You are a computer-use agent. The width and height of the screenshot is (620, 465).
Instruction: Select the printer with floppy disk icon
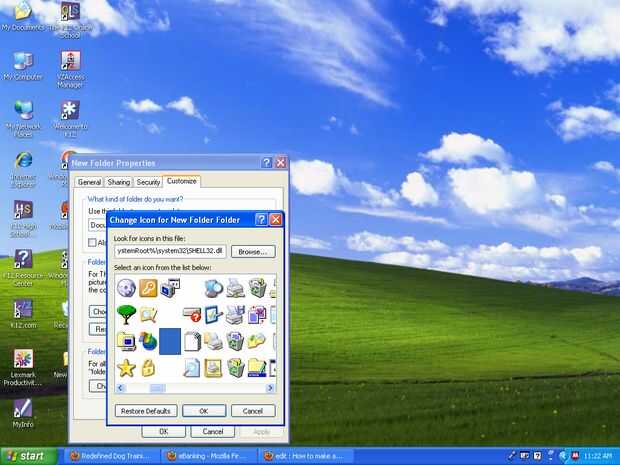(x=235, y=315)
